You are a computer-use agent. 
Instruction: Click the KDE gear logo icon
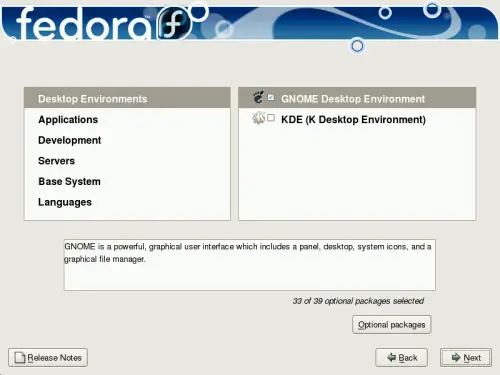(x=258, y=118)
